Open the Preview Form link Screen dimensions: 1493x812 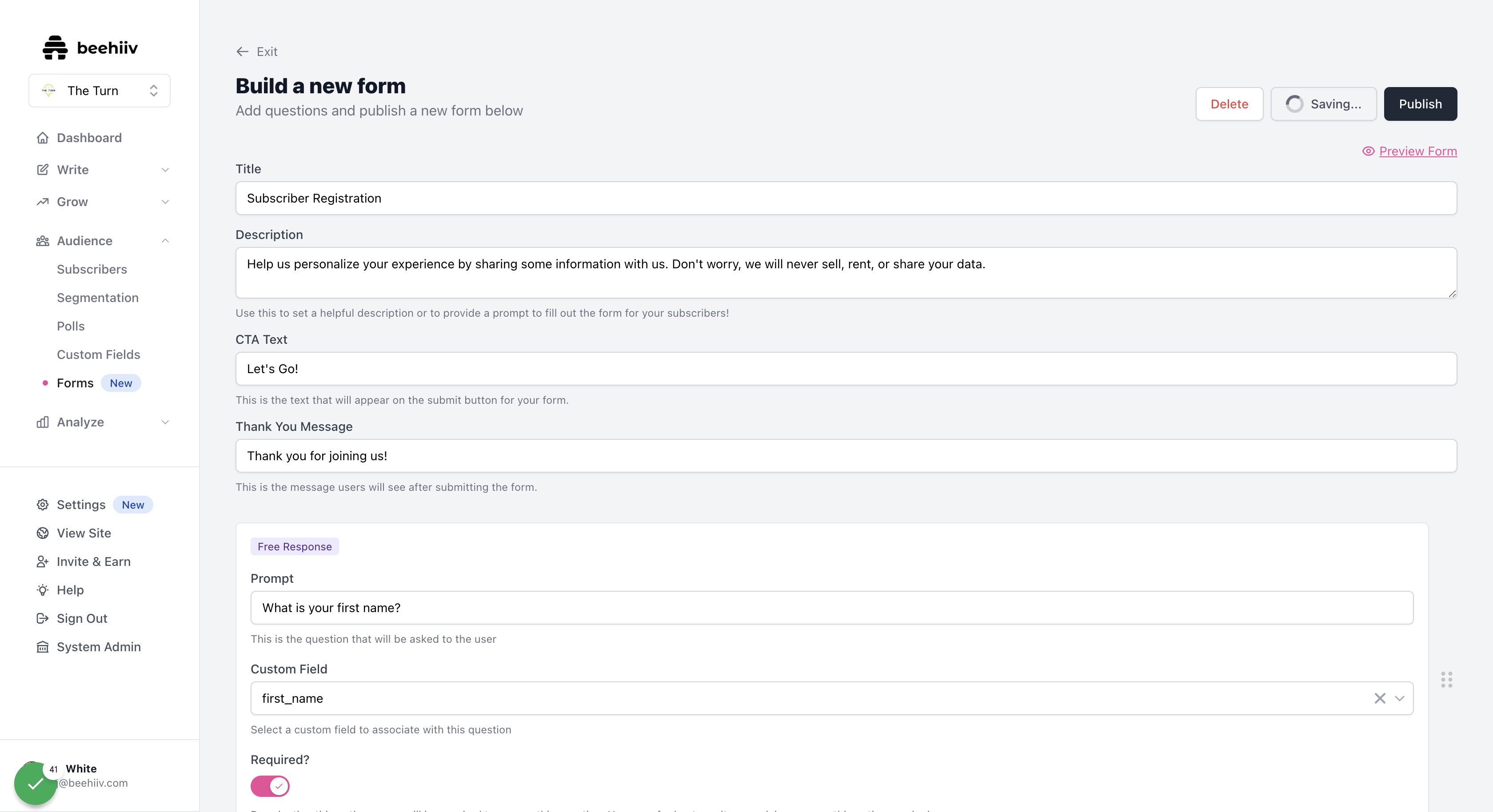pos(1417,151)
